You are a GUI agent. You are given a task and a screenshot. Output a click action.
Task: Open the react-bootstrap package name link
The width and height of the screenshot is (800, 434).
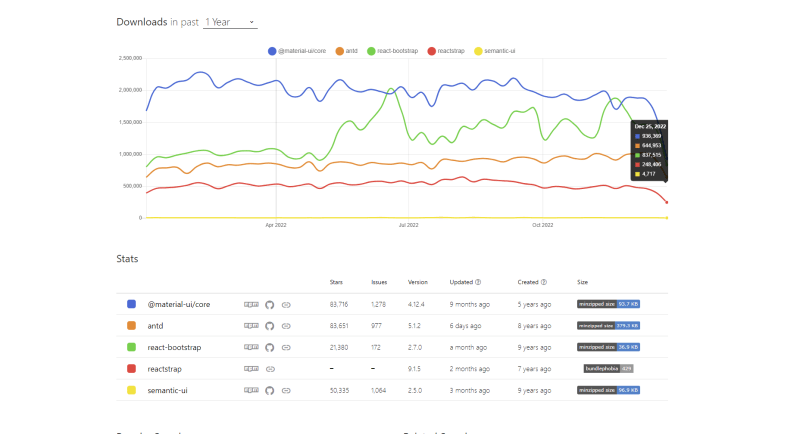pyautogui.click(x=174, y=347)
